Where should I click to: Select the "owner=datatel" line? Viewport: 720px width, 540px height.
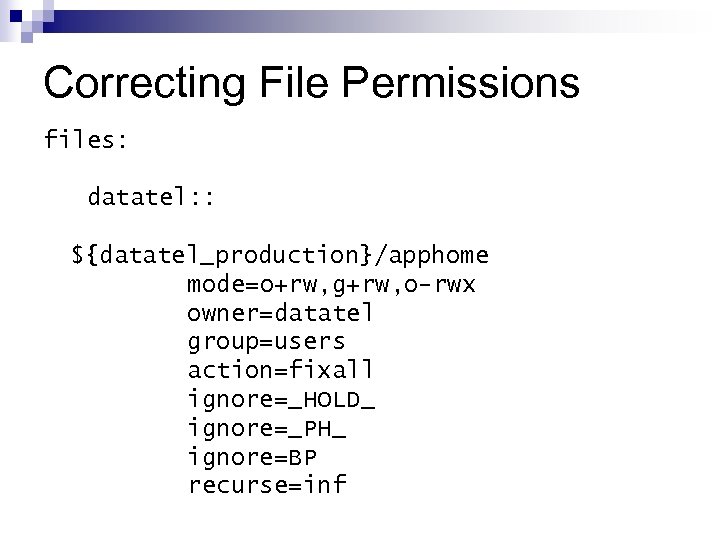pyautogui.click(x=280, y=313)
